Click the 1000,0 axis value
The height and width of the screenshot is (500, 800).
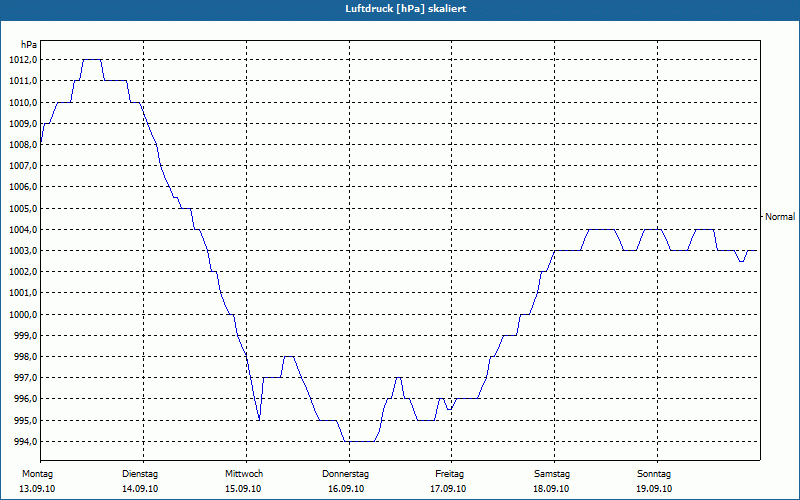point(23,314)
